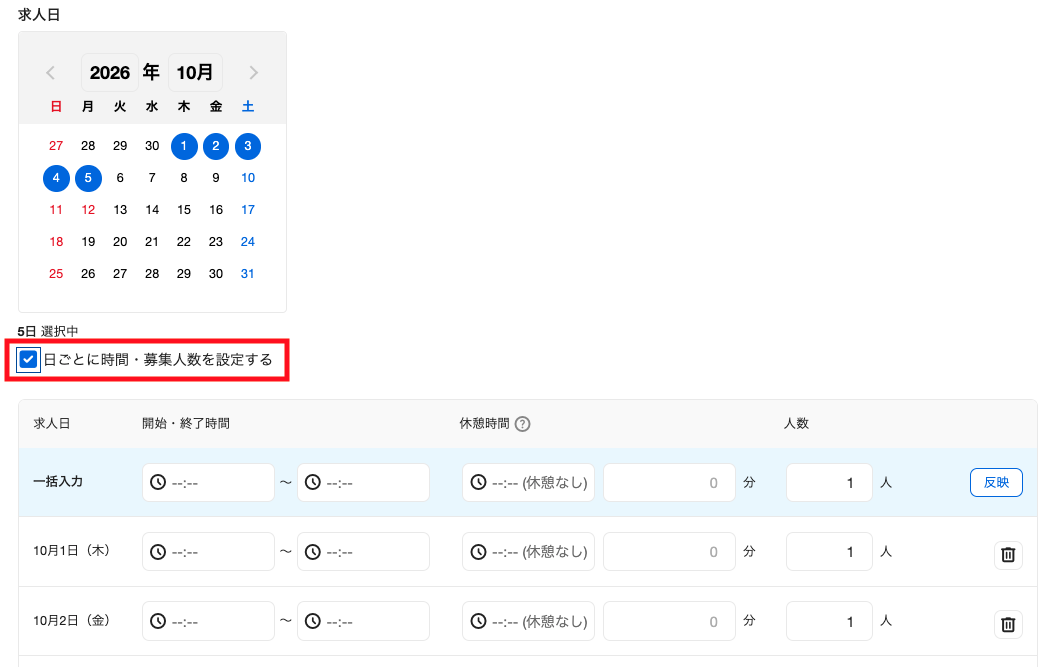Image resolution: width=1055 pixels, height=667 pixels.
Task: Uncheck 日ごとに時間・募集人数を設定する checkbox
Action: (28, 359)
